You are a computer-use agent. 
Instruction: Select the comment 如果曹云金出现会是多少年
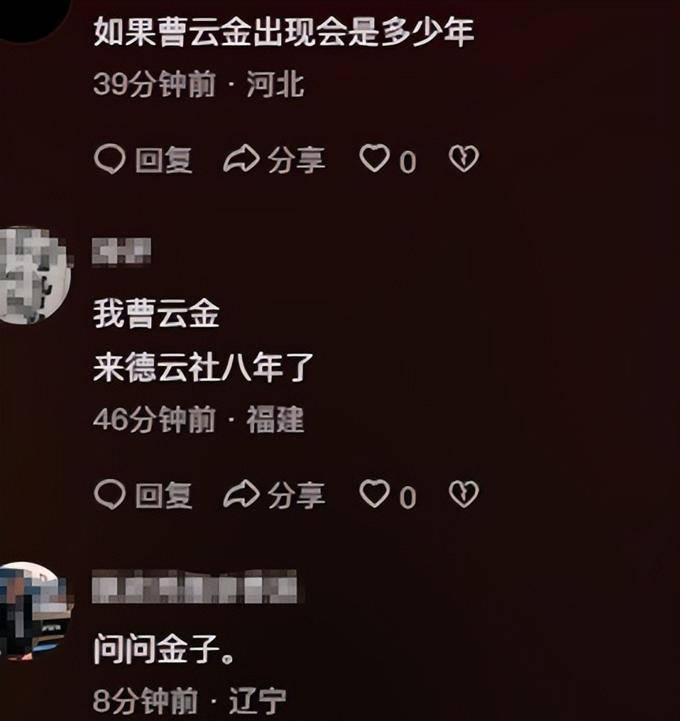(284, 32)
